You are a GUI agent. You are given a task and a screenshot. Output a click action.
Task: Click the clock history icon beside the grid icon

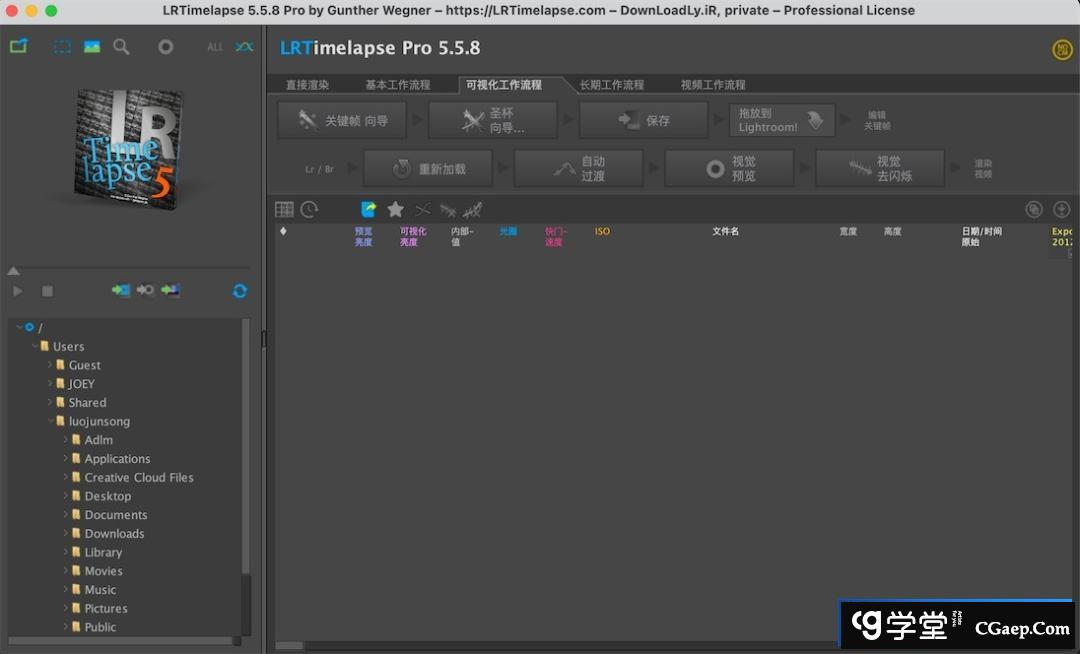309,209
